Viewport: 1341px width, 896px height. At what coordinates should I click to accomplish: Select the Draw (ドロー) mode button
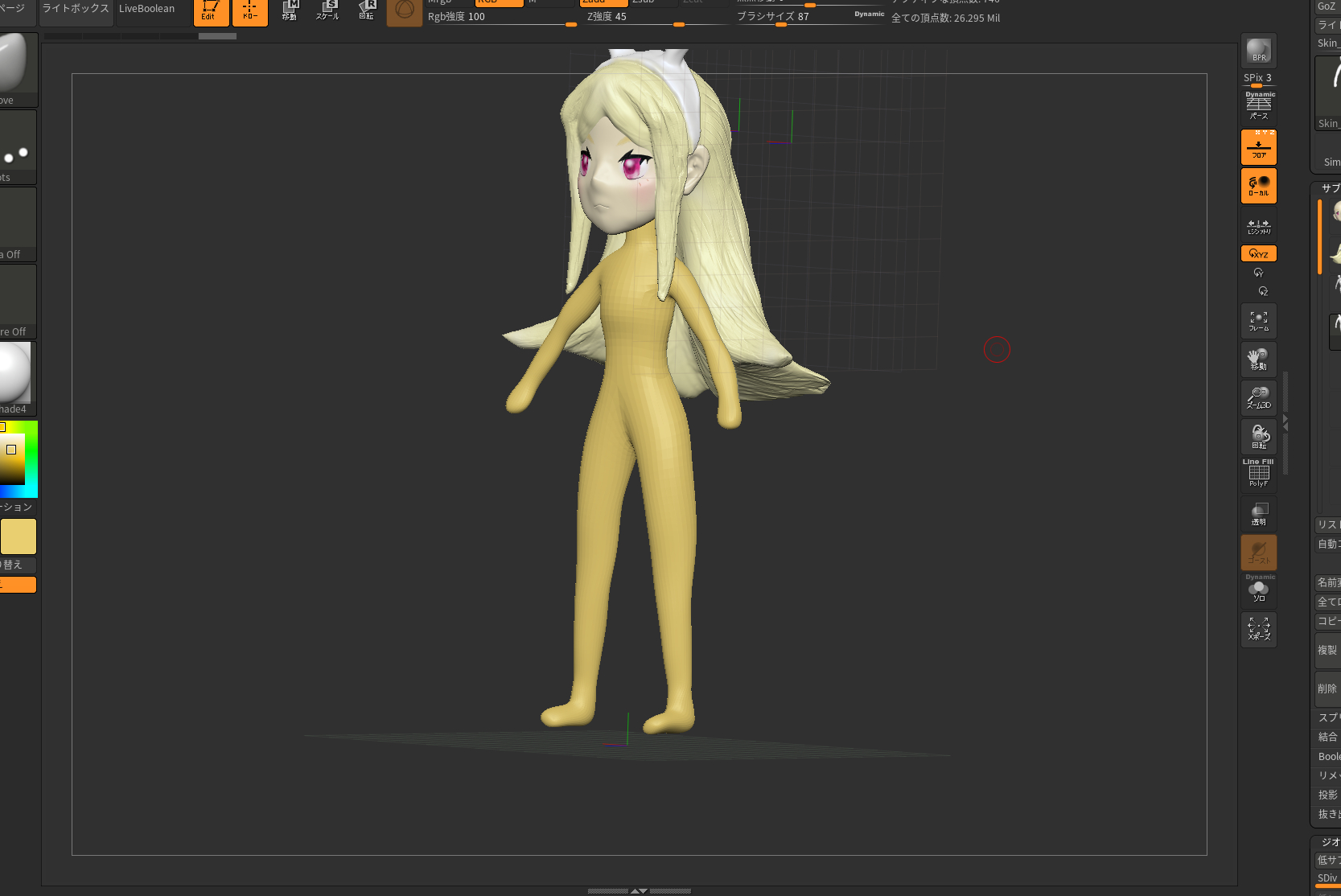point(249,13)
